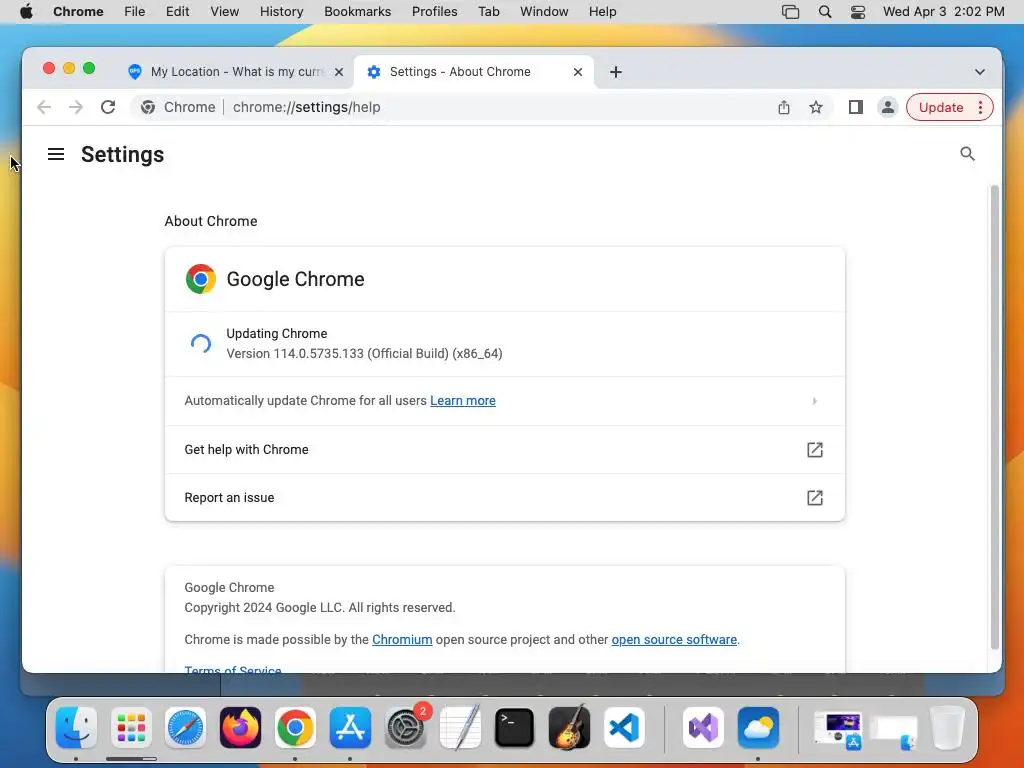
Task: Open the Chromium link
Action: click(402, 640)
